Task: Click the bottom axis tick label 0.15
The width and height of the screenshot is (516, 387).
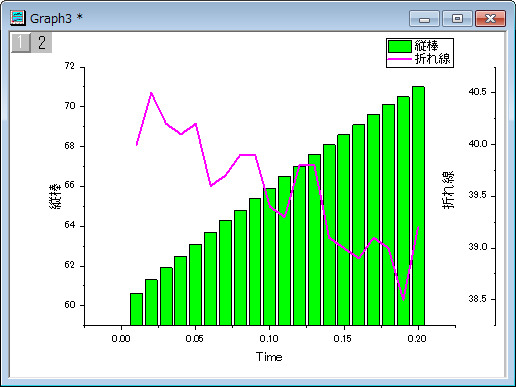Action: pyautogui.click(x=343, y=339)
